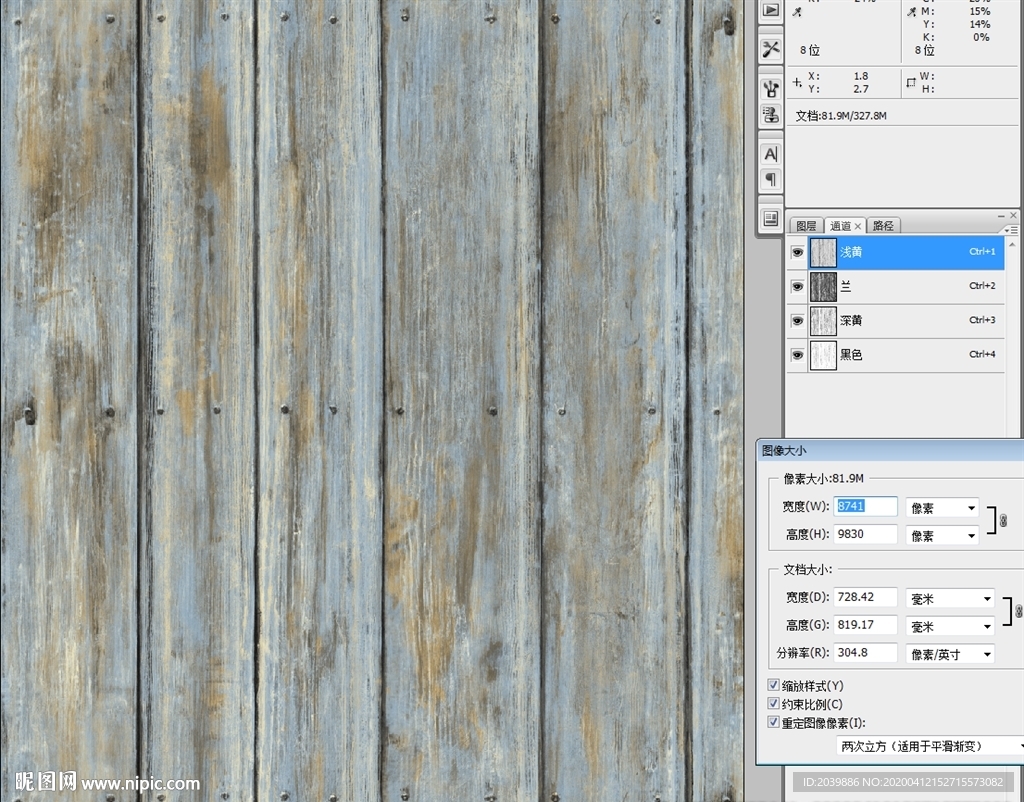Image resolution: width=1024 pixels, height=802 pixels.
Task: Click the resolution field showing 304.8
Action: 865,652
